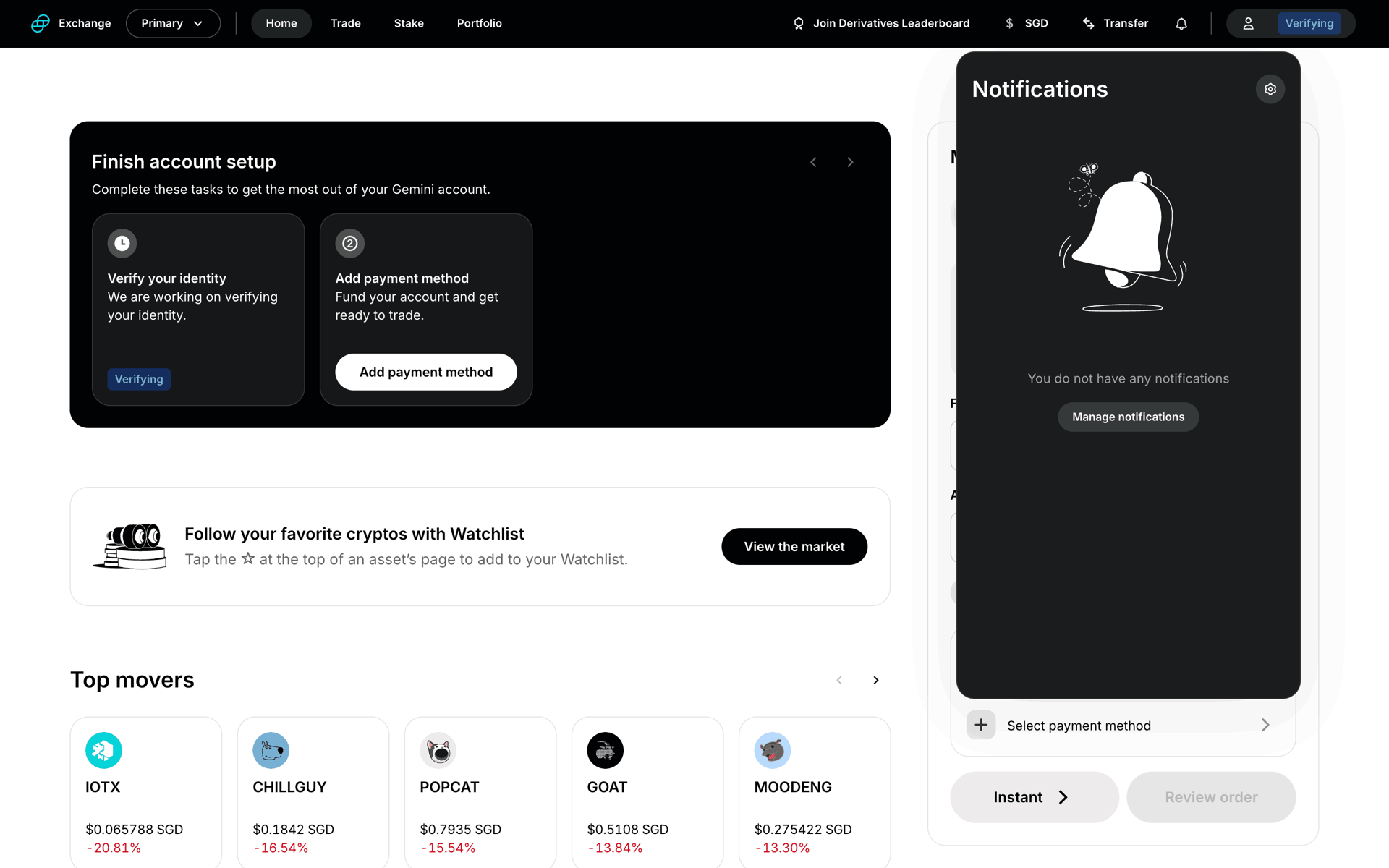Click the Transfer arrows icon

(1089, 23)
